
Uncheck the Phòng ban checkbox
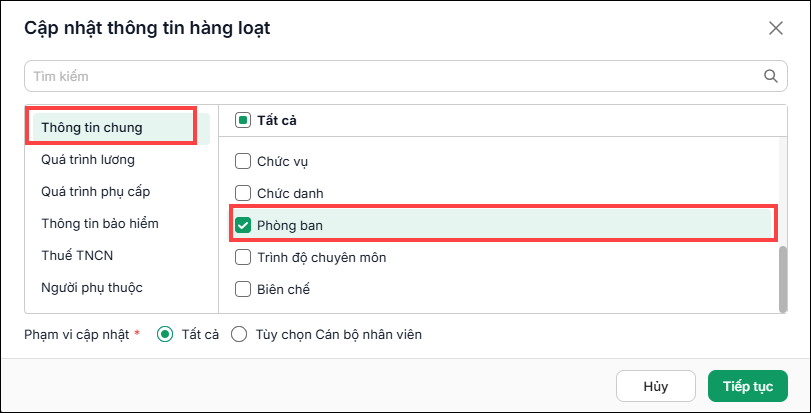243,225
